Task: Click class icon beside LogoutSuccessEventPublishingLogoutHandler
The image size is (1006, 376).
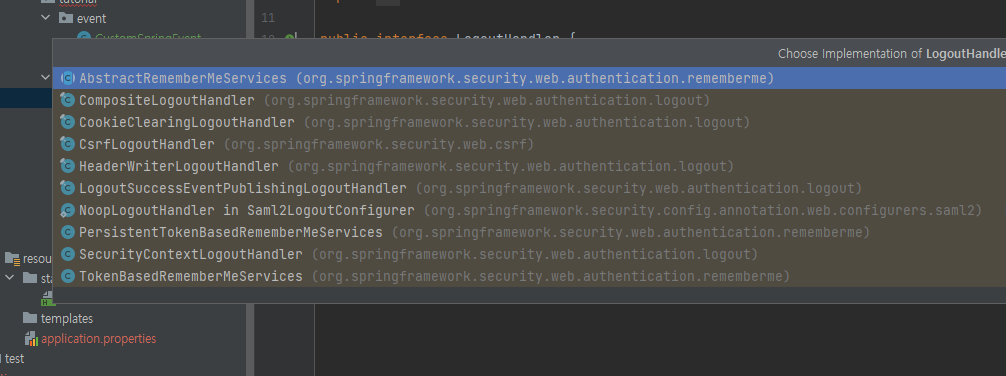Action: [x=67, y=189]
